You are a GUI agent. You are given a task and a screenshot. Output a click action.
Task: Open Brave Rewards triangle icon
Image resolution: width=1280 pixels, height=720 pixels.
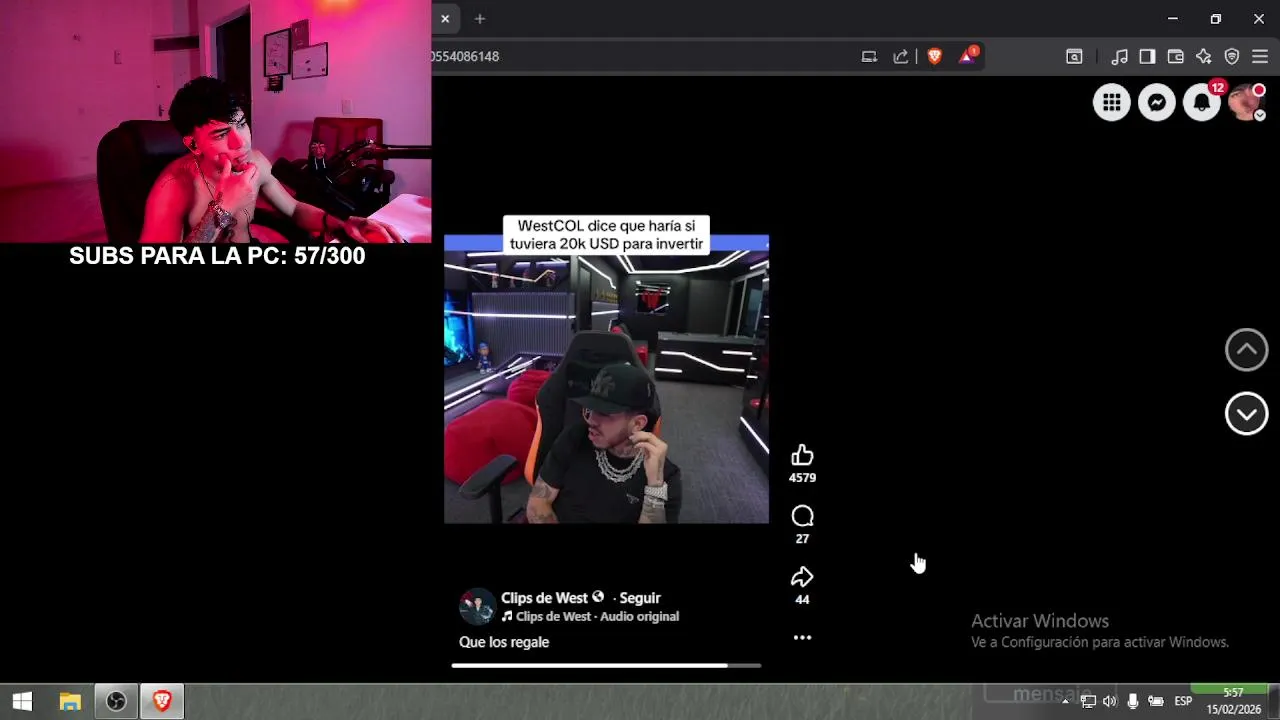[x=967, y=56]
